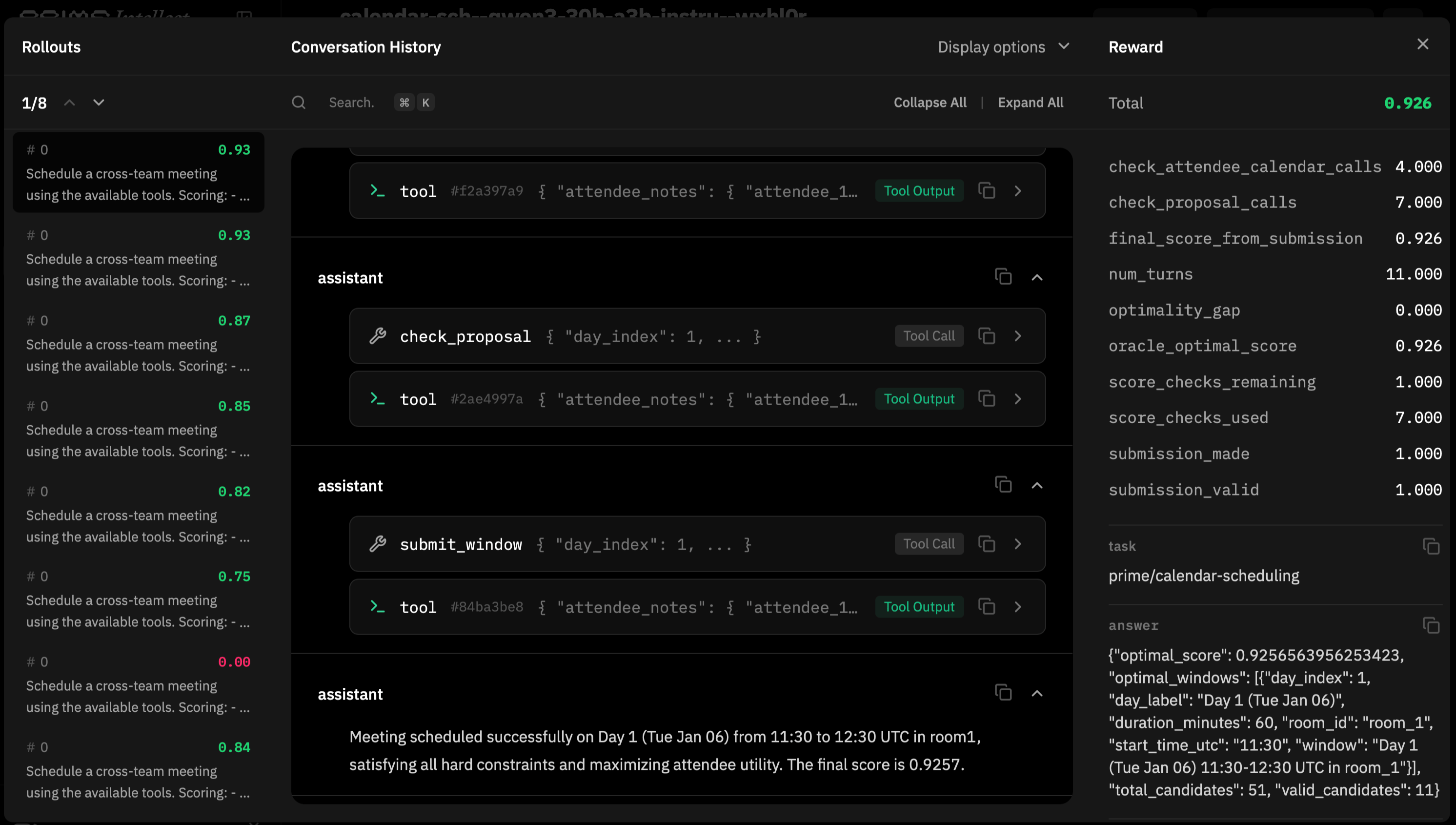Click the check_proposal_calls metric row

click(x=1275, y=202)
